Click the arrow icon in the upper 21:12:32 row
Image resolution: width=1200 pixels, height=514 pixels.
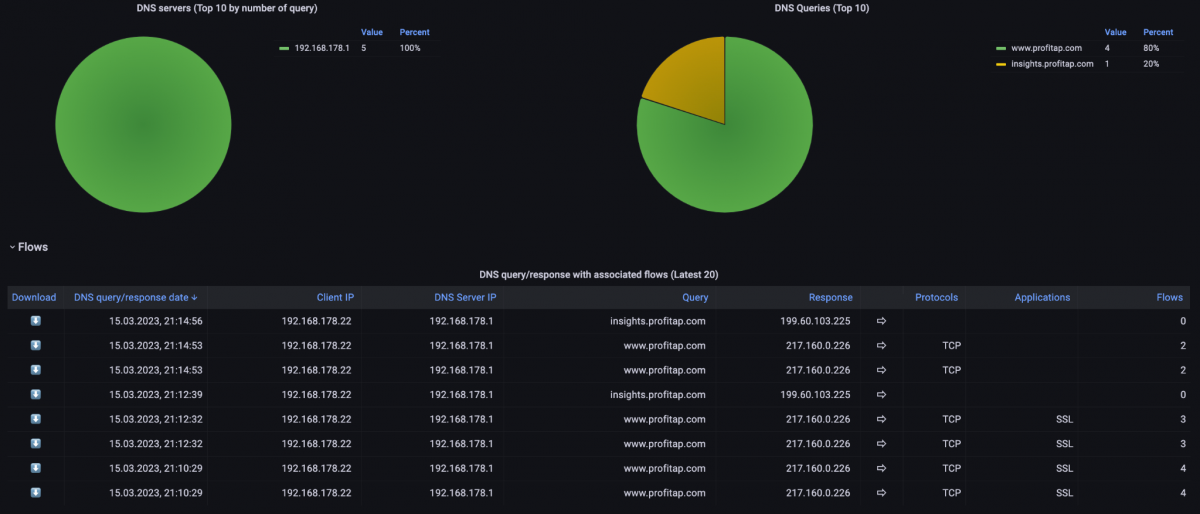point(881,419)
